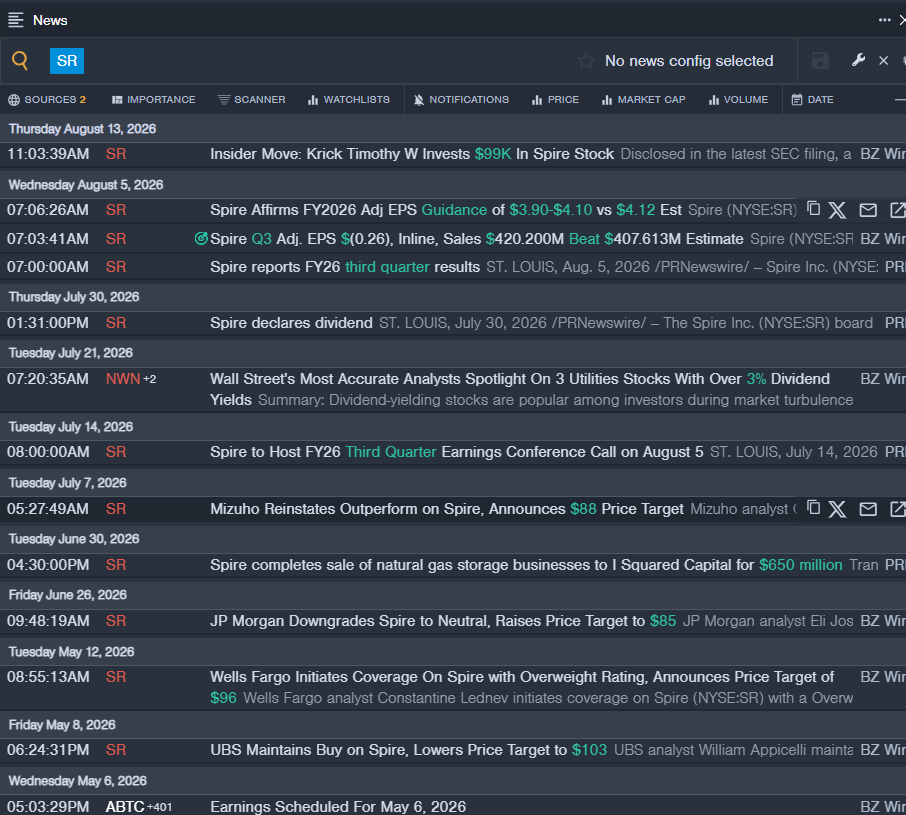The width and height of the screenshot is (906, 815).
Task: Share Spire Affirms FY2026 Guidance on X
Action: coord(837,210)
